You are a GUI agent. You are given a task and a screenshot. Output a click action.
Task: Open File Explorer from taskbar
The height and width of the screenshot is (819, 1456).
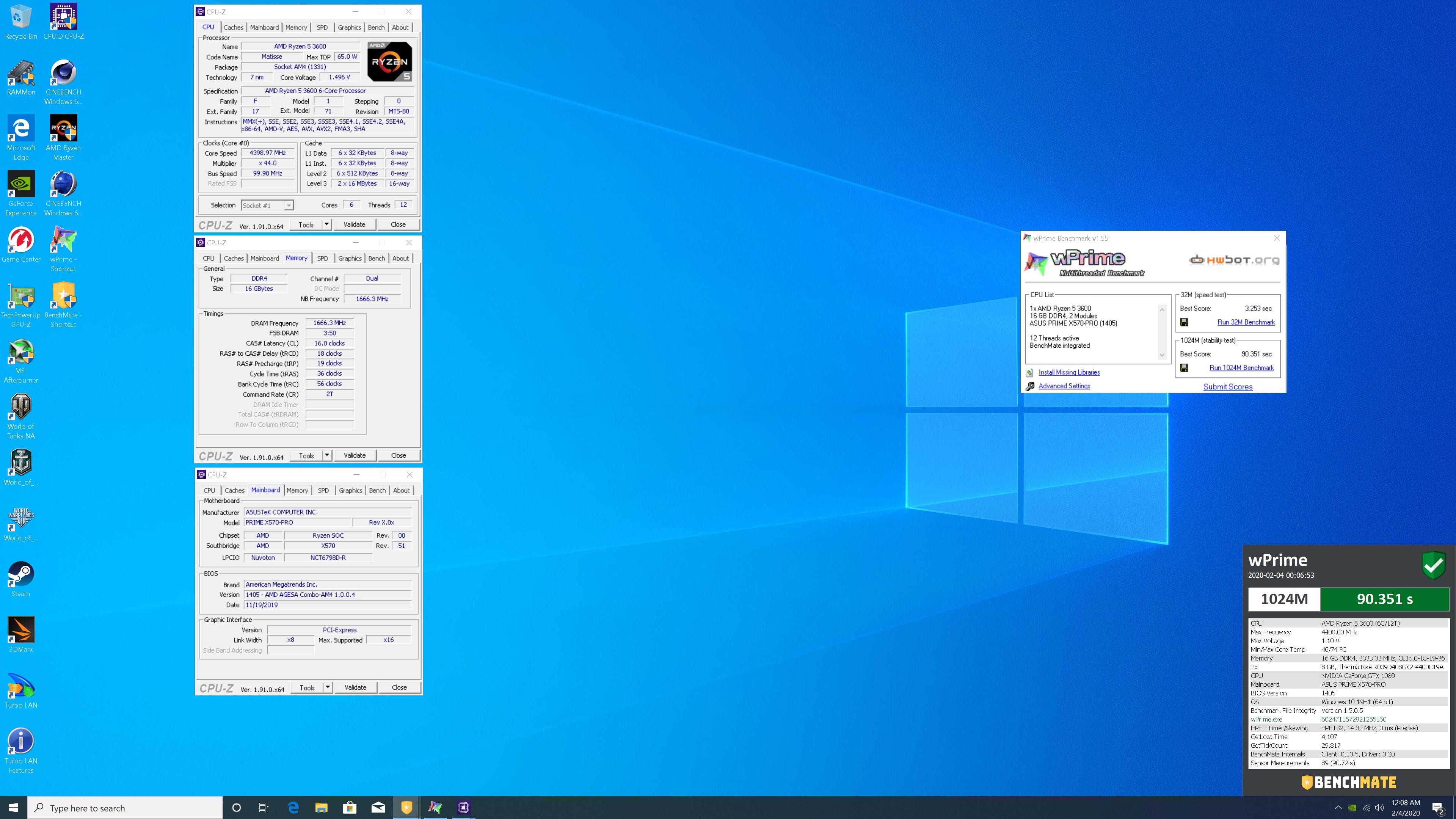coord(321,808)
